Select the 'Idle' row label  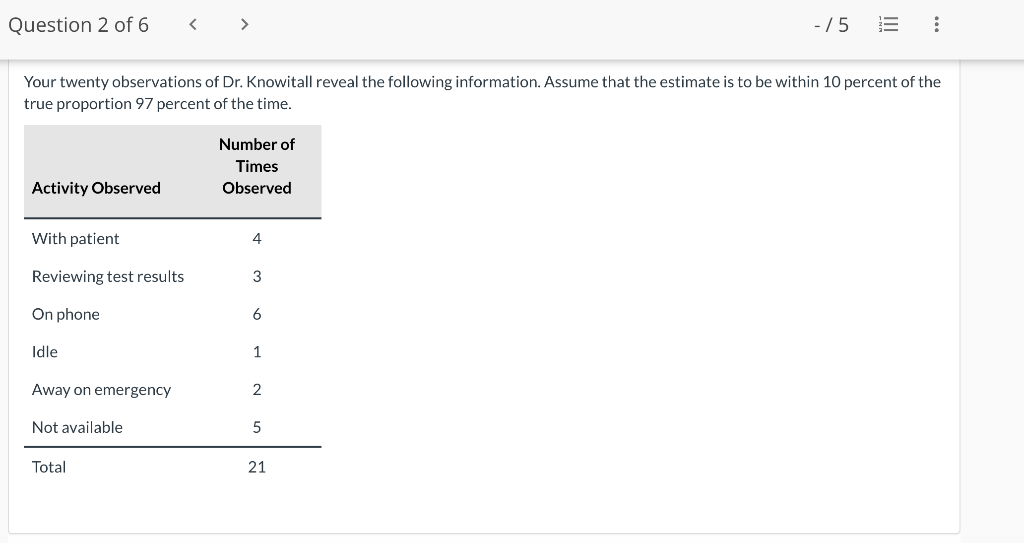click(45, 352)
